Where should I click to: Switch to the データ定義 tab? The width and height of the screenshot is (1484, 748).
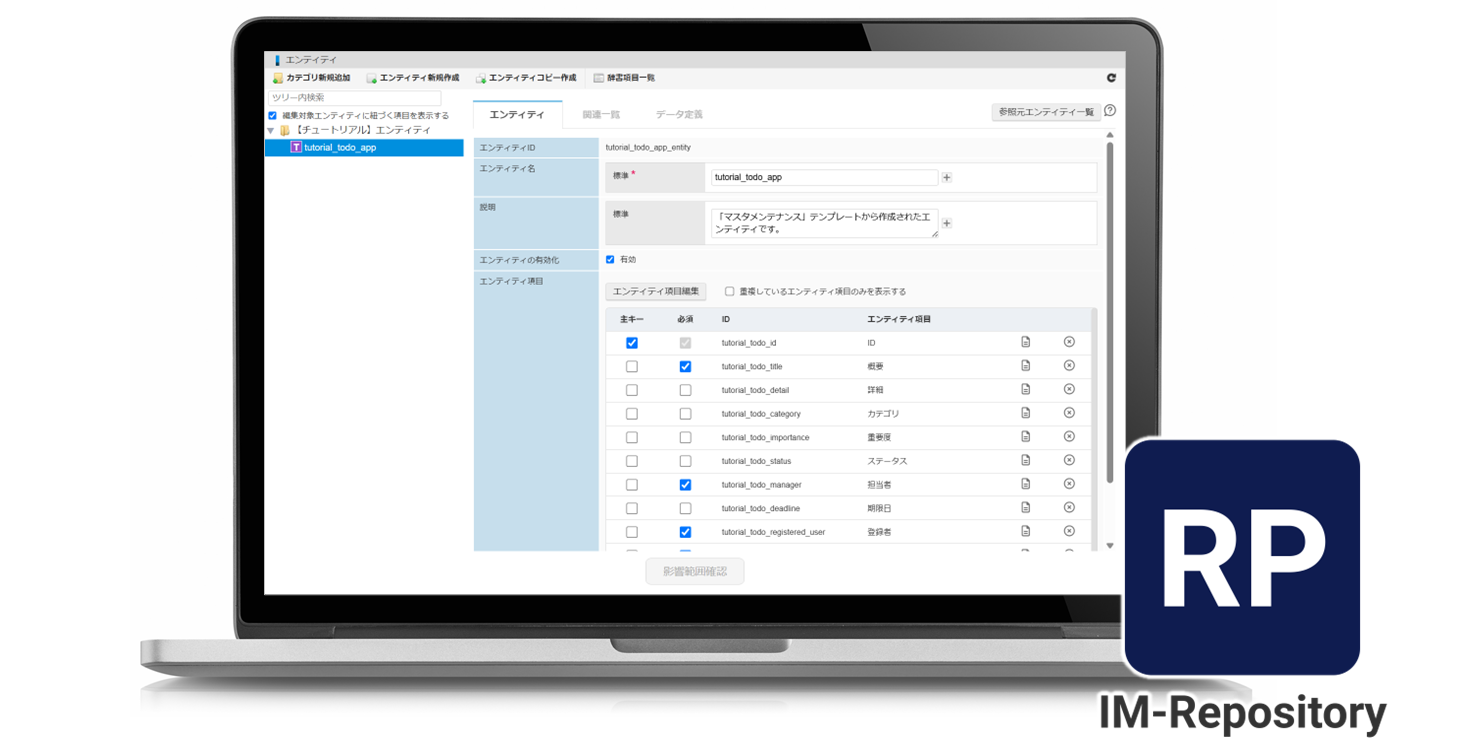(679, 115)
